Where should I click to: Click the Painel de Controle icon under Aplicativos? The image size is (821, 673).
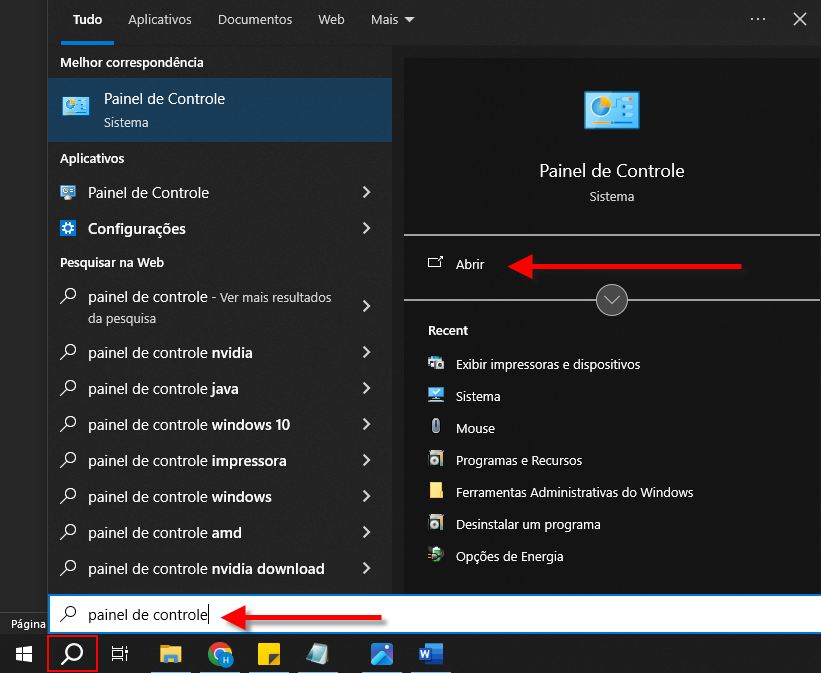(68, 192)
